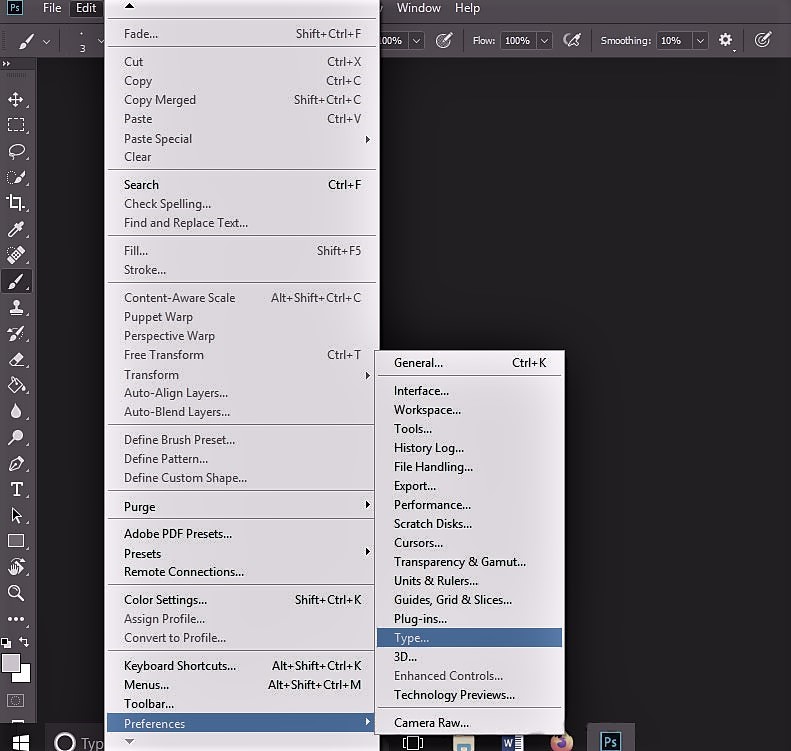
Task: Click the foreground color swatch
Action: (11, 662)
